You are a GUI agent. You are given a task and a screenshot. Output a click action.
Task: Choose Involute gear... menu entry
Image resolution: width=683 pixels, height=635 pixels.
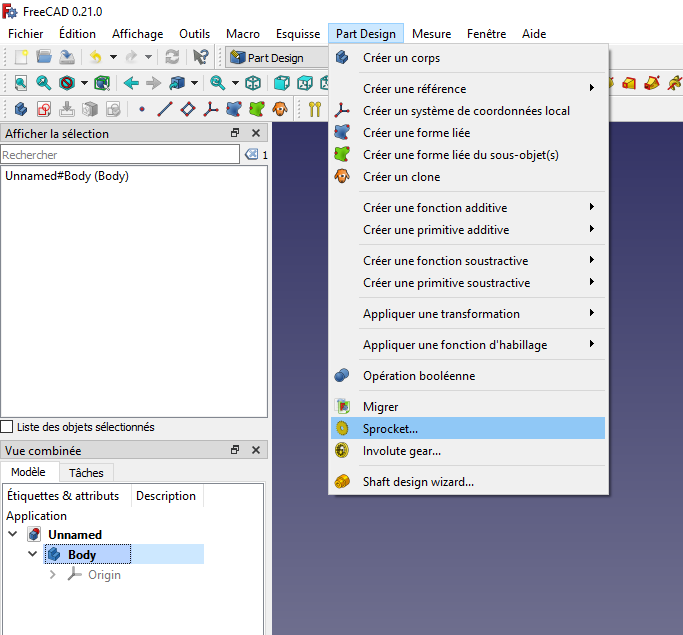468,451
